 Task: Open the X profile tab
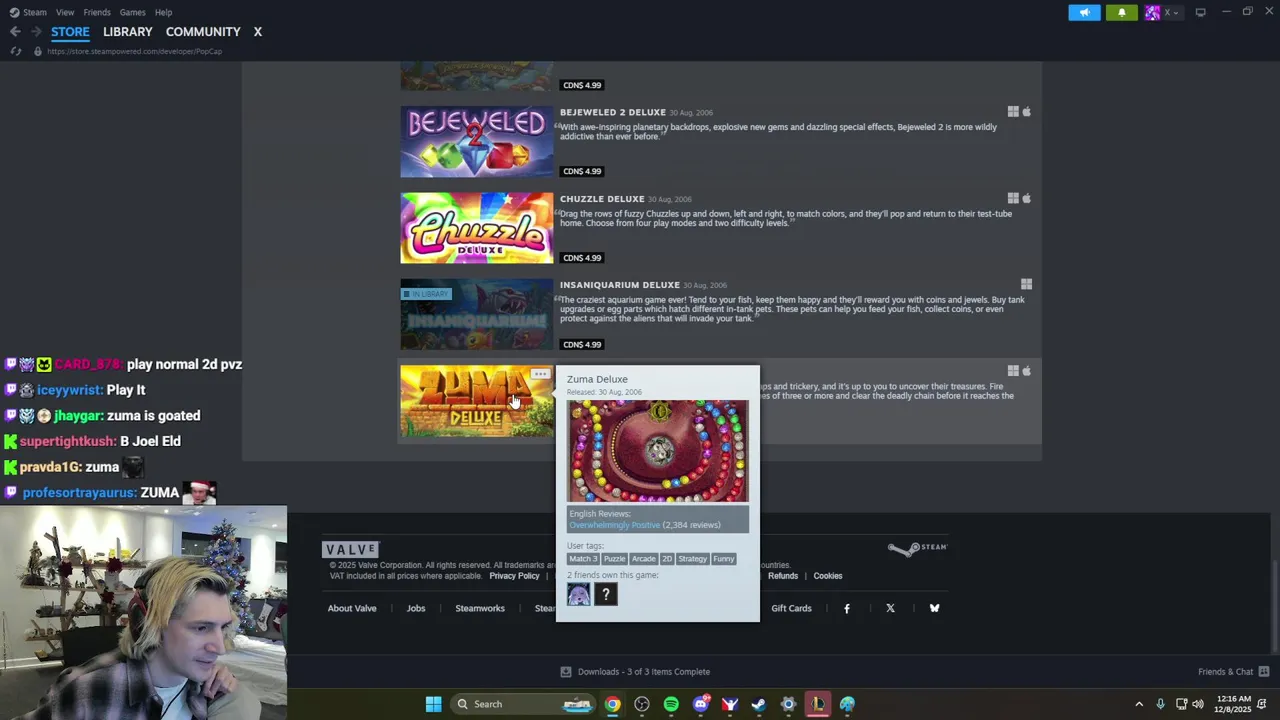click(x=257, y=32)
